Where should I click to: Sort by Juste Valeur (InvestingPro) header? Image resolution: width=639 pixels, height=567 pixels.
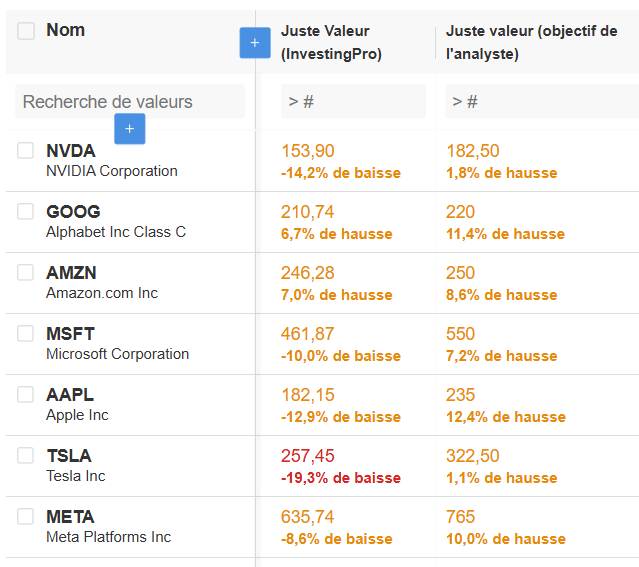coord(332,43)
